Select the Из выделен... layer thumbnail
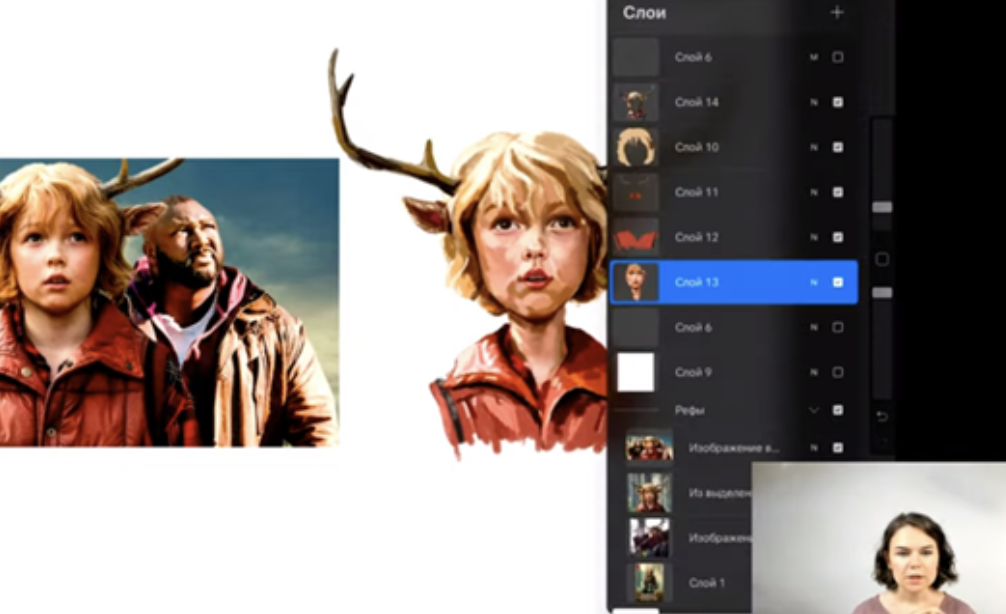This screenshot has width=1006, height=614. coord(649,492)
